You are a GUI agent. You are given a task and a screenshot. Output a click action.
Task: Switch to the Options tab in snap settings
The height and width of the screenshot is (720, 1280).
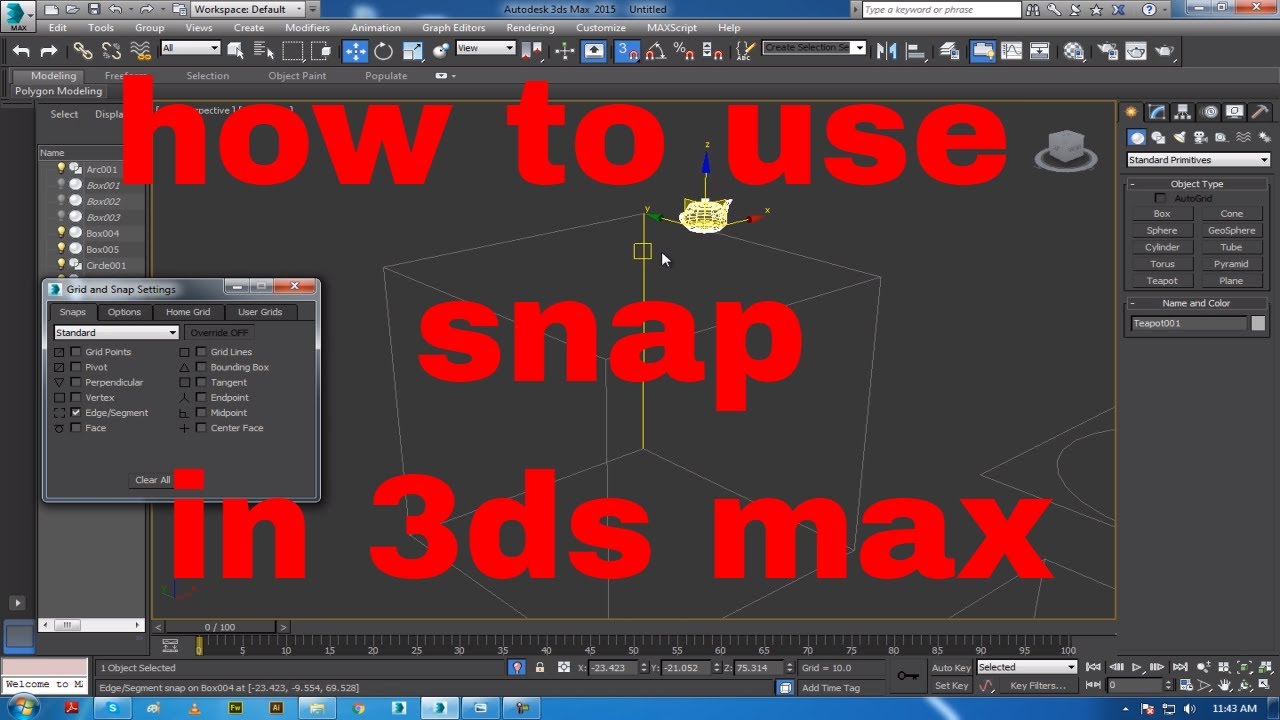(124, 312)
